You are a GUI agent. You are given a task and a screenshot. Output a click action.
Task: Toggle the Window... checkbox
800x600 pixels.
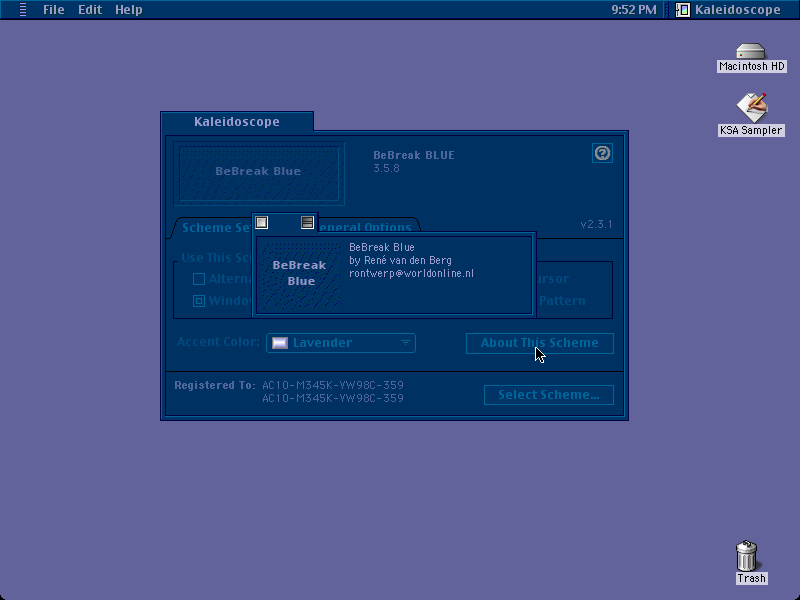coord(199,301)
